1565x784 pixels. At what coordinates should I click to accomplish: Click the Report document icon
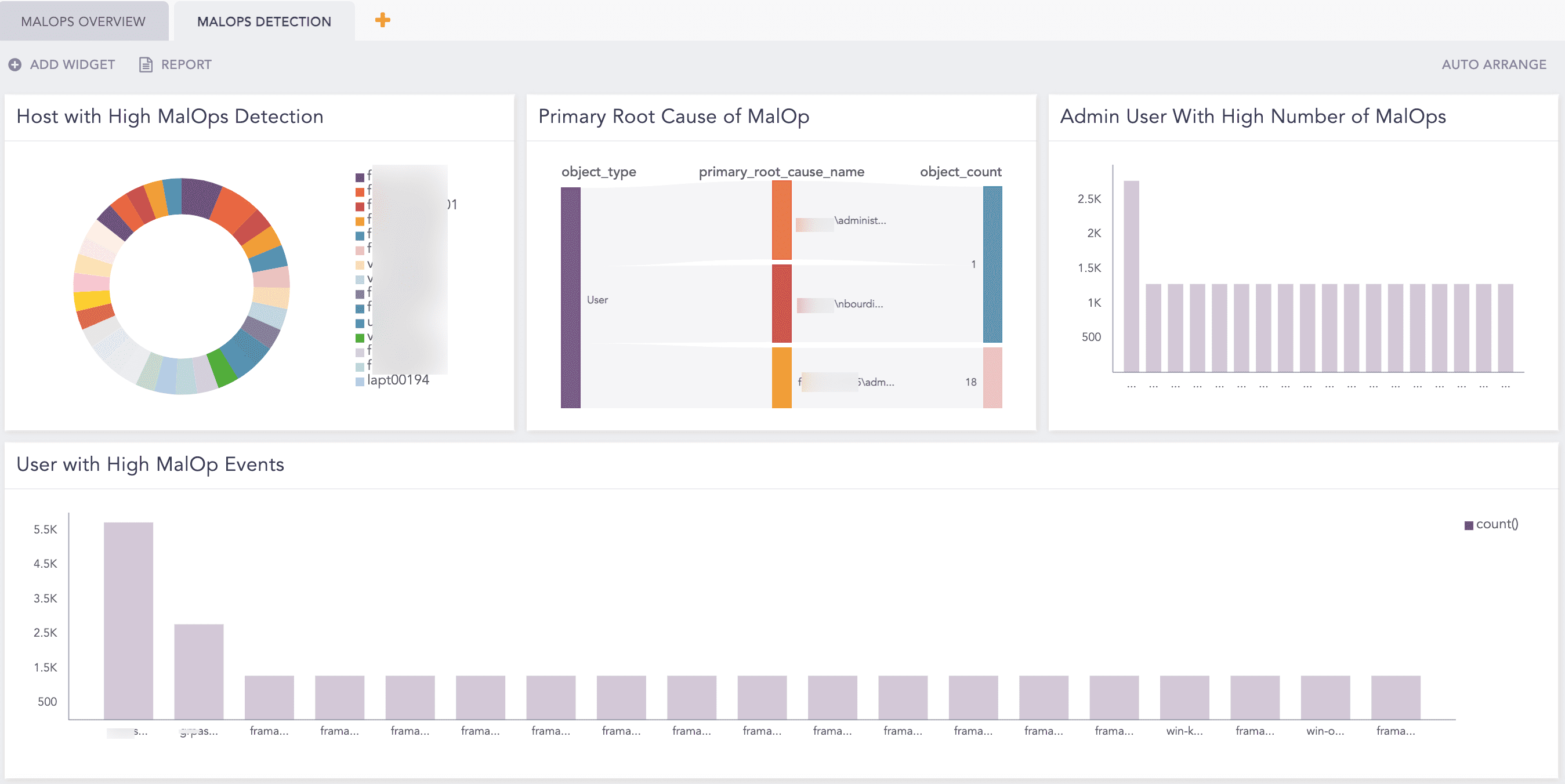pos(146,64)
